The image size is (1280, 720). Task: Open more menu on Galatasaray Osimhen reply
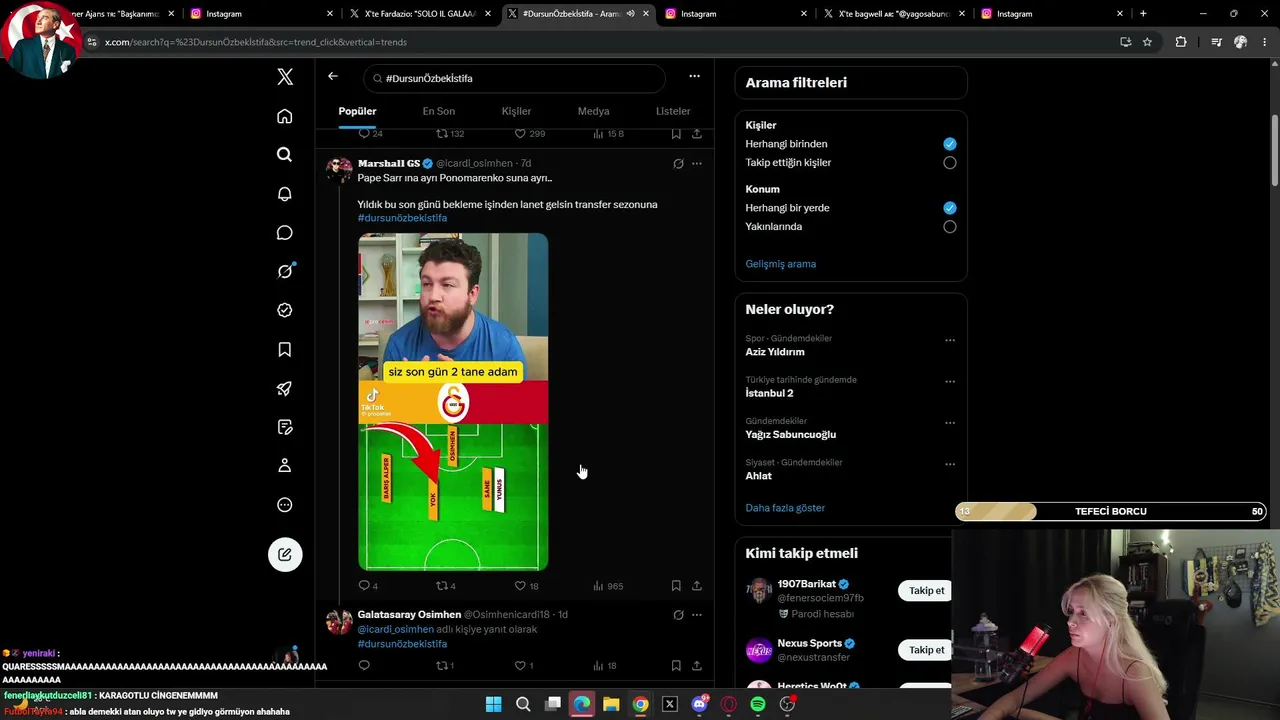(x=697, y=614)
